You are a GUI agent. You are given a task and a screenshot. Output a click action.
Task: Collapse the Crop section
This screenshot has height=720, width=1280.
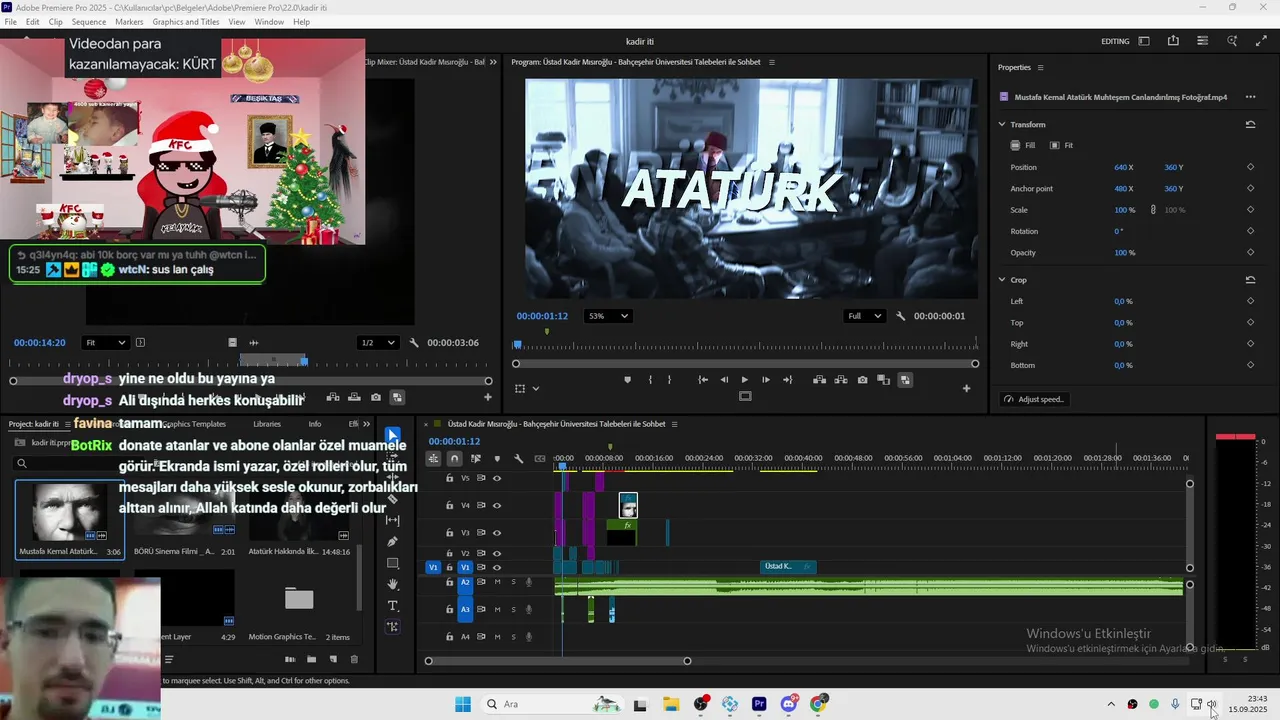pyautogui.click(x=1002, y=280)
